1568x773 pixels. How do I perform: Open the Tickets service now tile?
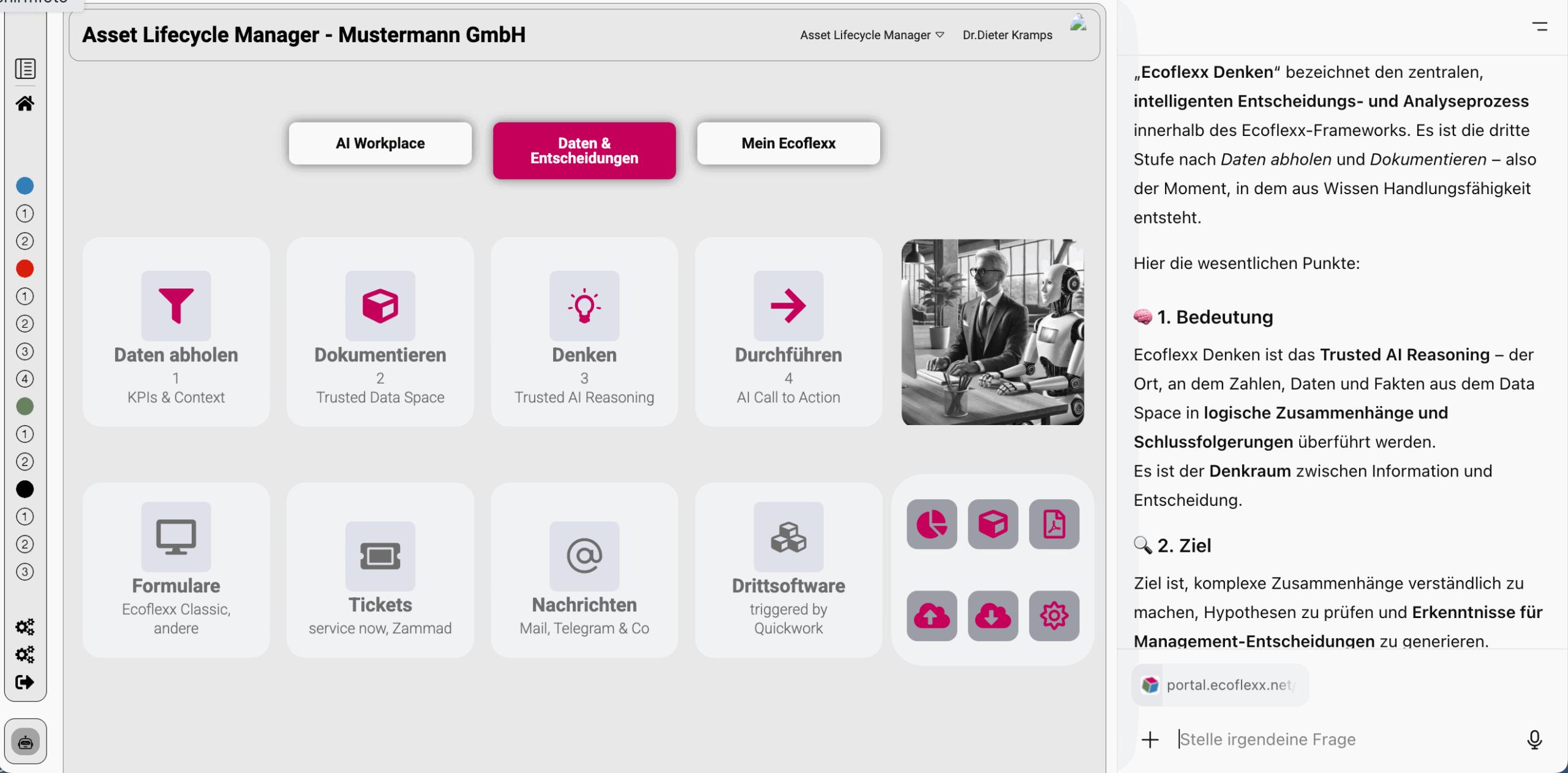(380, 571)
